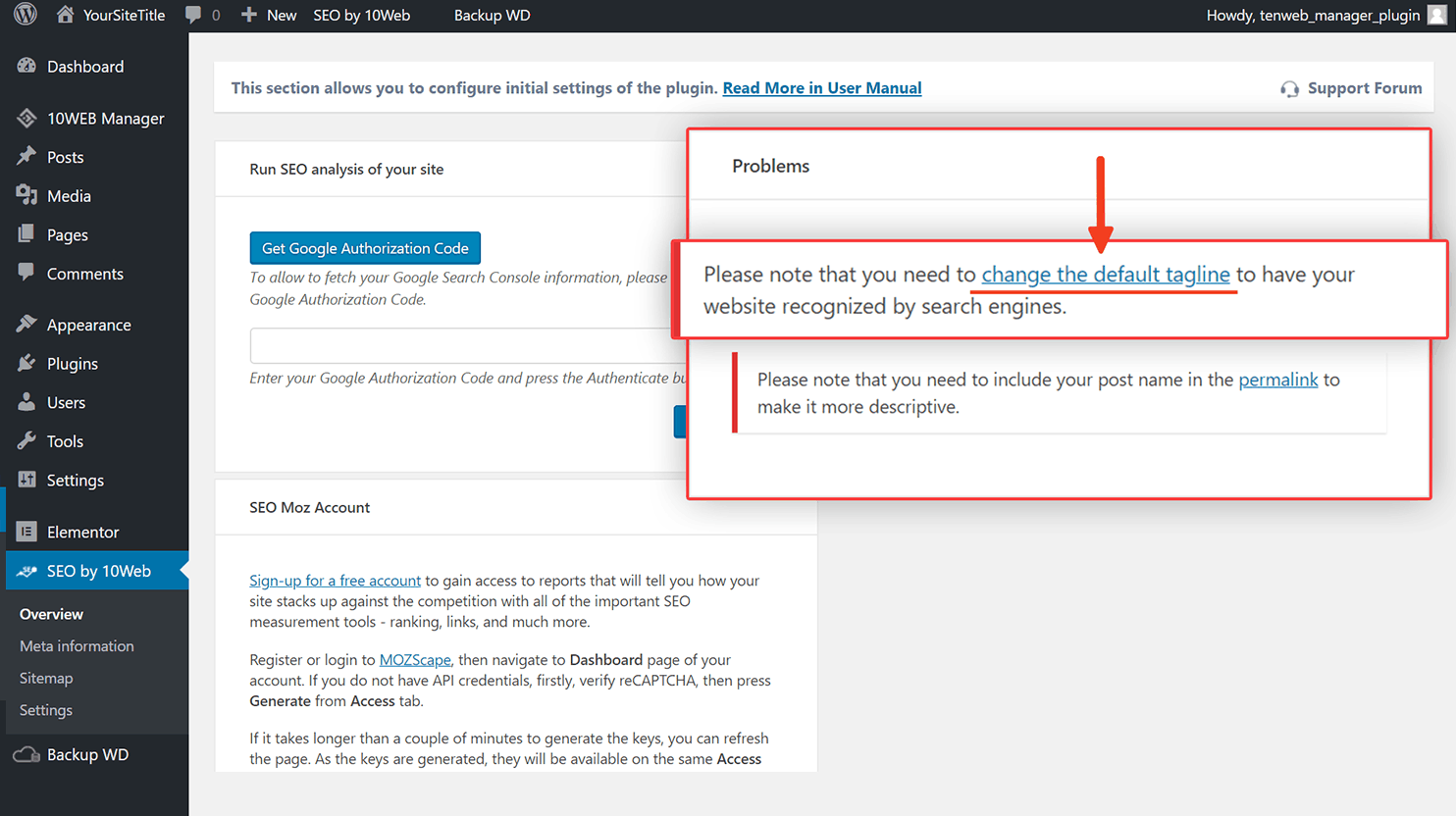Viewport: 1456px width, 816px height.
Task: Follow the change the default tagline link
Action: 1106,275
